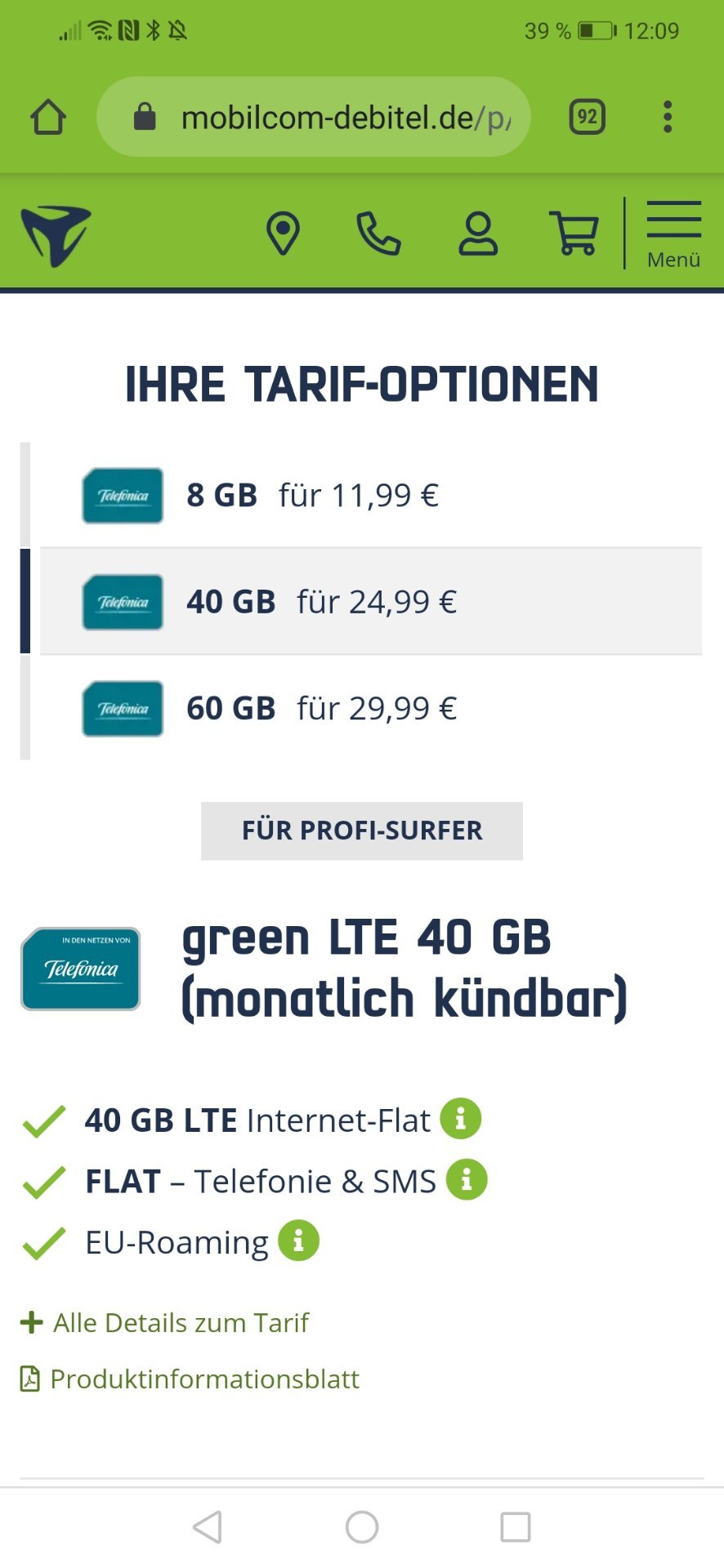Screen dimensions: 724x1568
Task: Tap the mobilcom-debitel.de address bar
Action: (314, 117)
